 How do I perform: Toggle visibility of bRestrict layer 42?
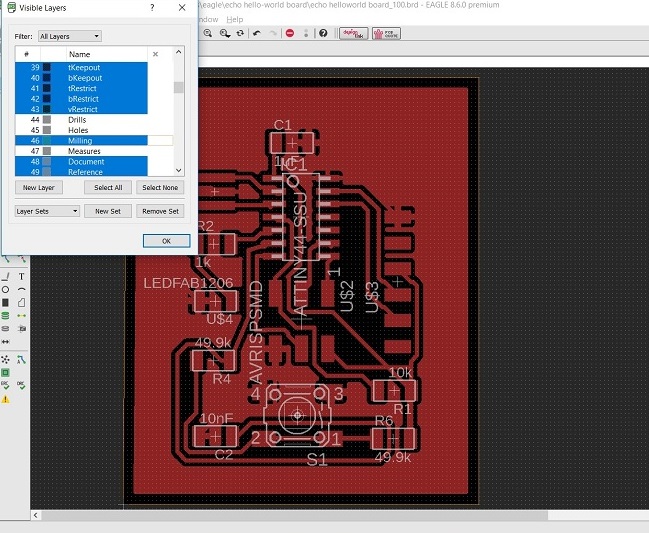[x=81, y=99]
